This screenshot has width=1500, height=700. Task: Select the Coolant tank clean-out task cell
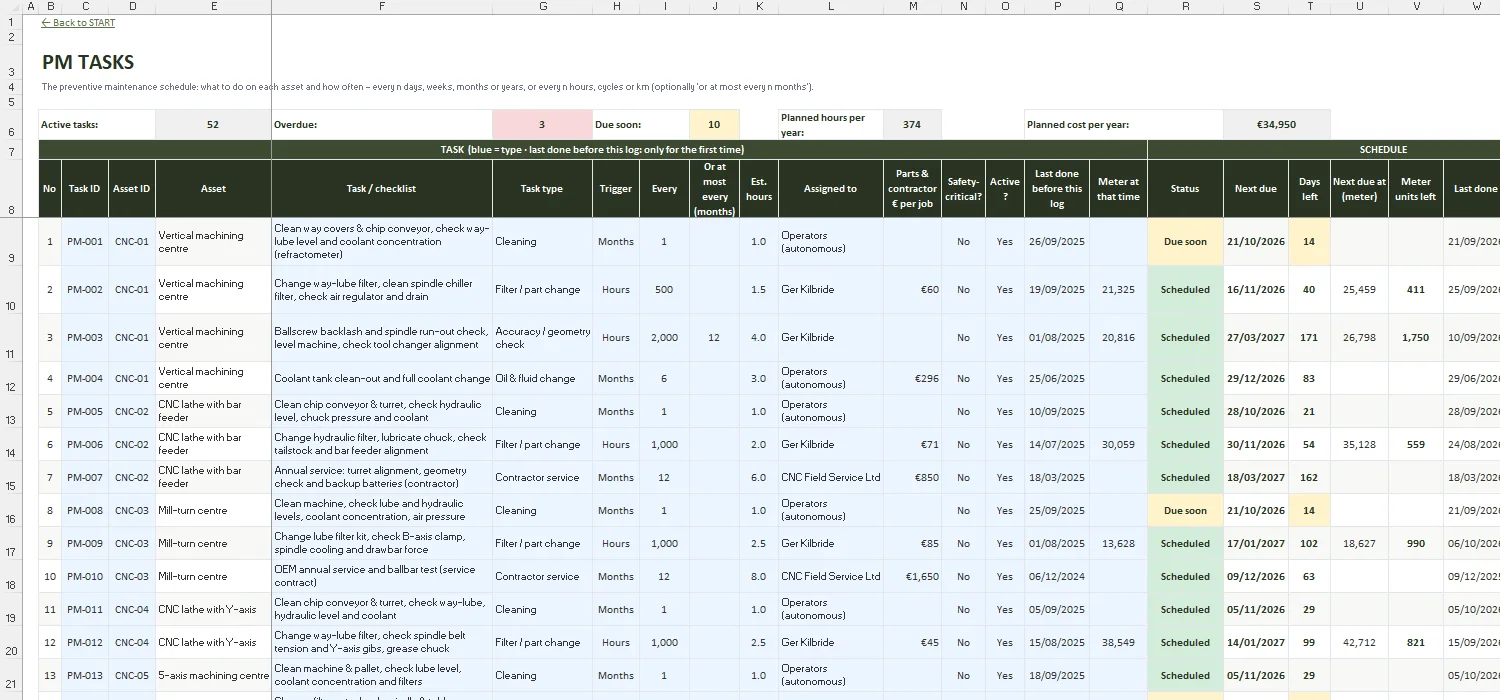[381, 379]
